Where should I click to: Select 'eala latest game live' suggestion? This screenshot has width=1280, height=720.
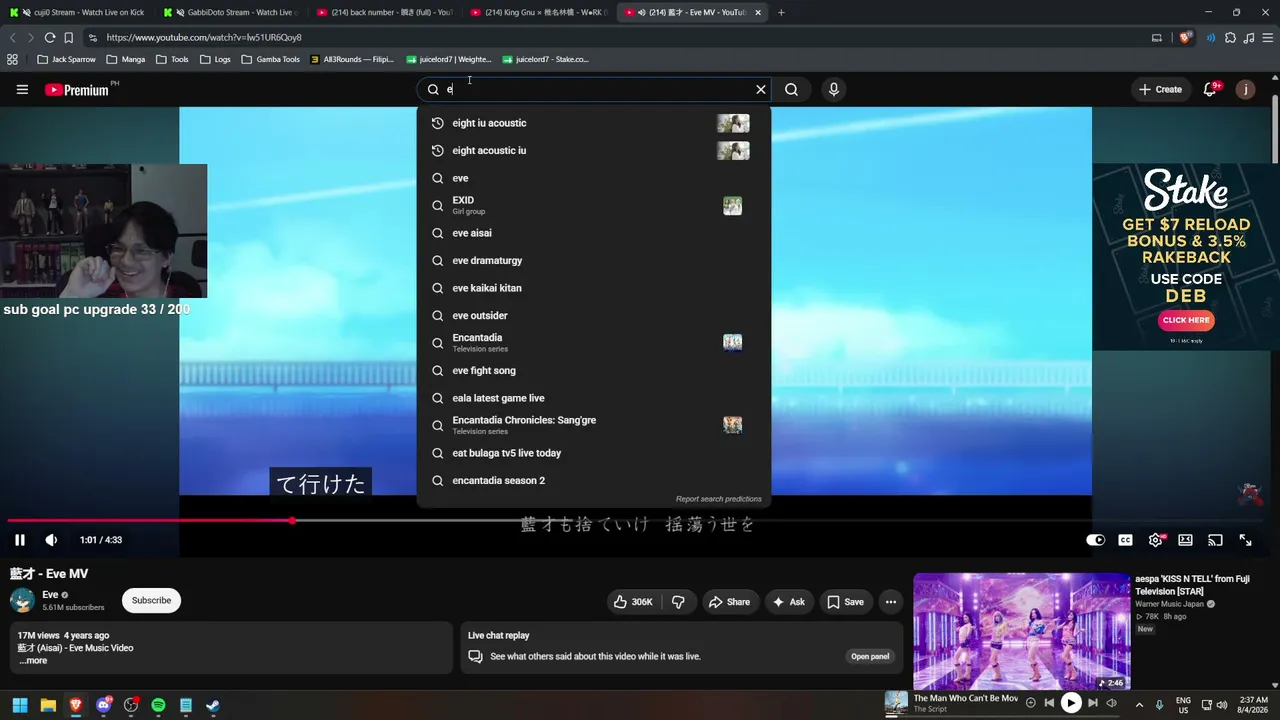tap(594, 398)
